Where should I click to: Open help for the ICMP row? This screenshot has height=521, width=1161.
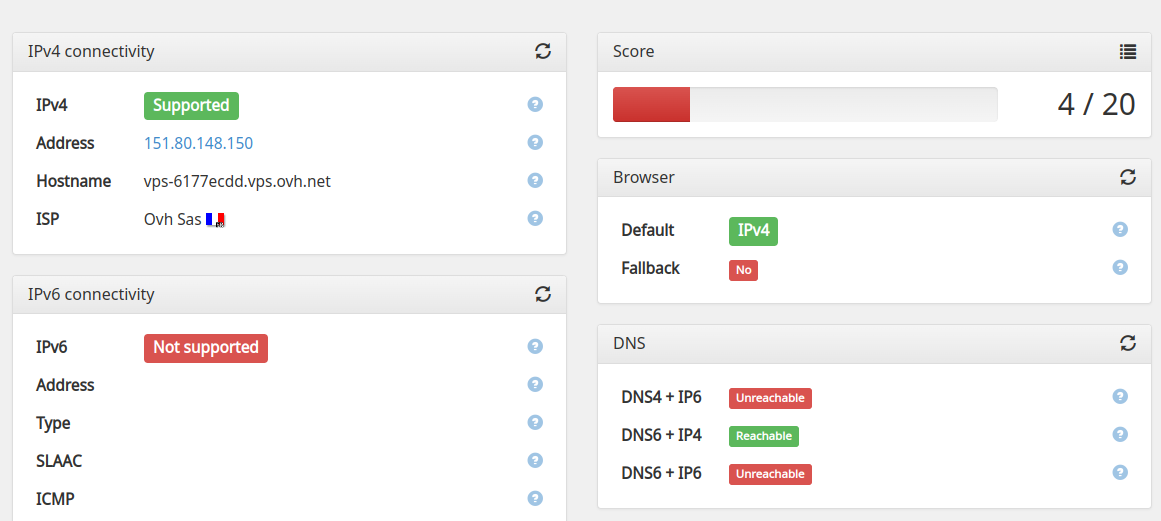point(535,498)
